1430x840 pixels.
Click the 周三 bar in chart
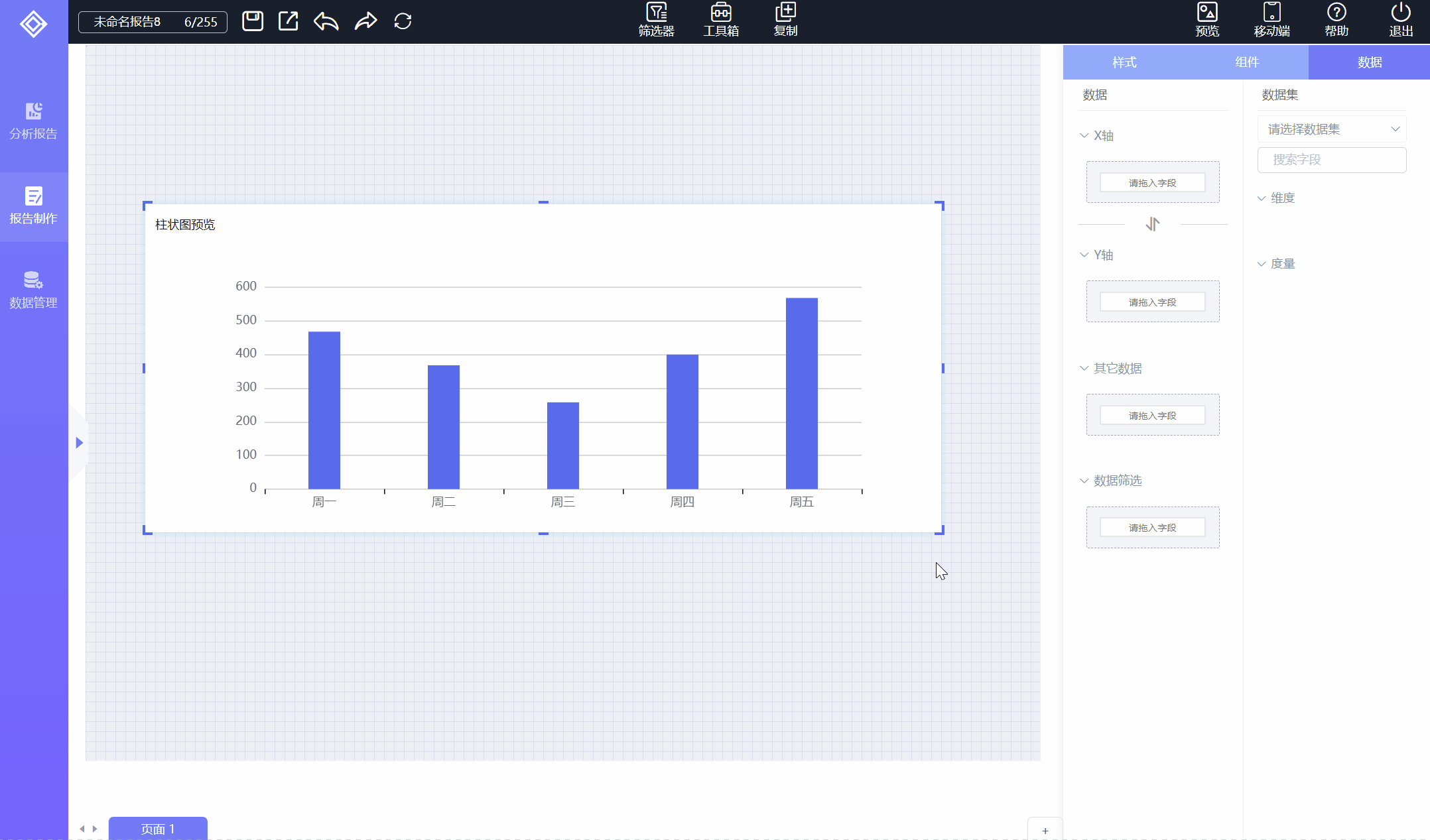click(x=563, y=446)
